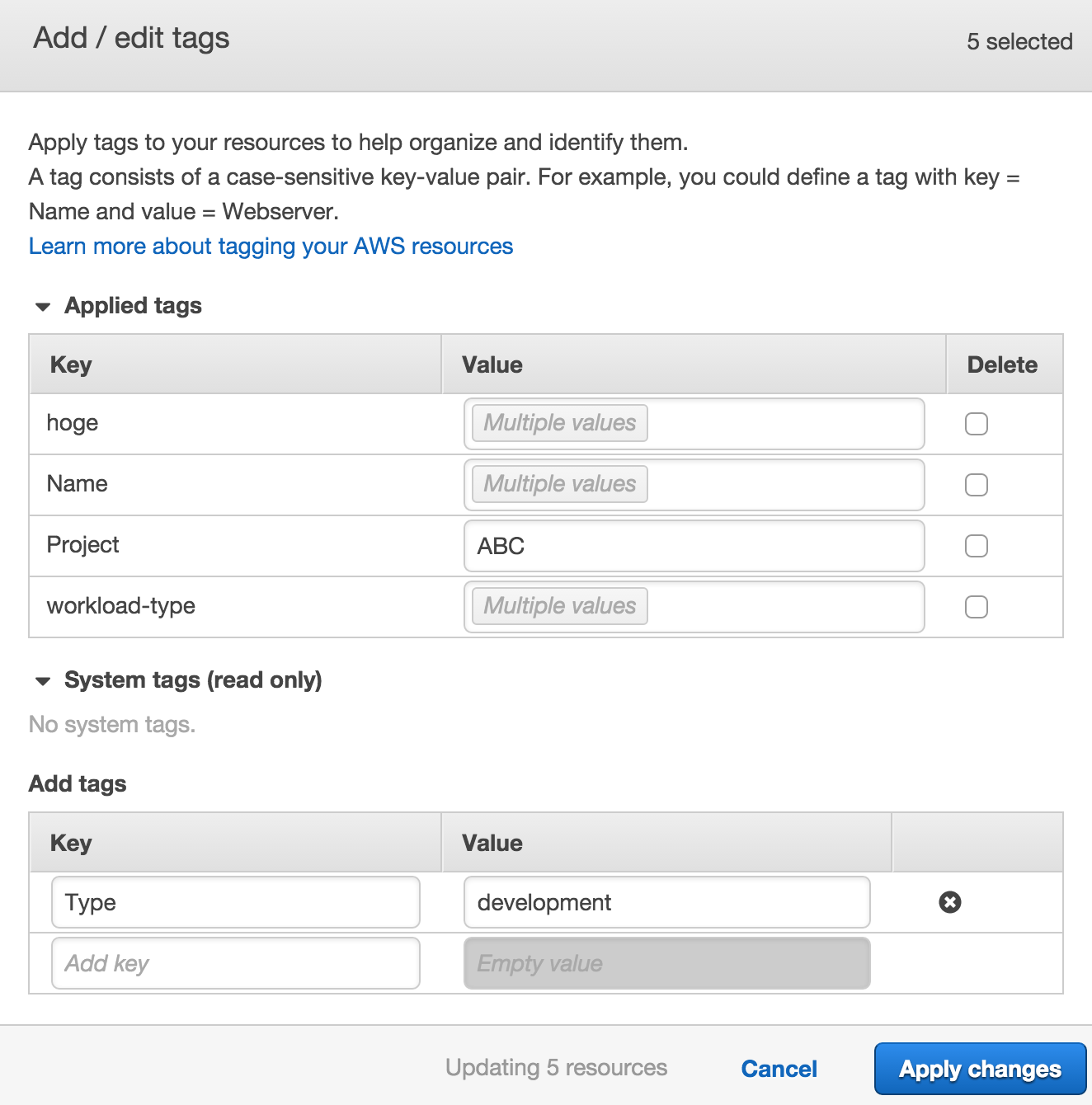The width and height of the screenshot is (1092, 1105).
Task: Click the Key column header
Action: [x=70, y=364]
